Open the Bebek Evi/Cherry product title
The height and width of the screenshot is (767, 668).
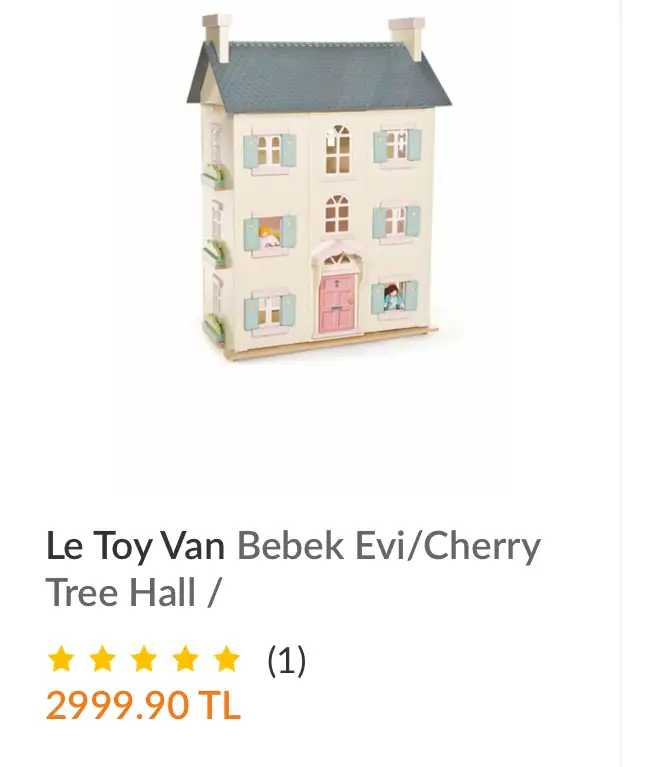[389, 545]
